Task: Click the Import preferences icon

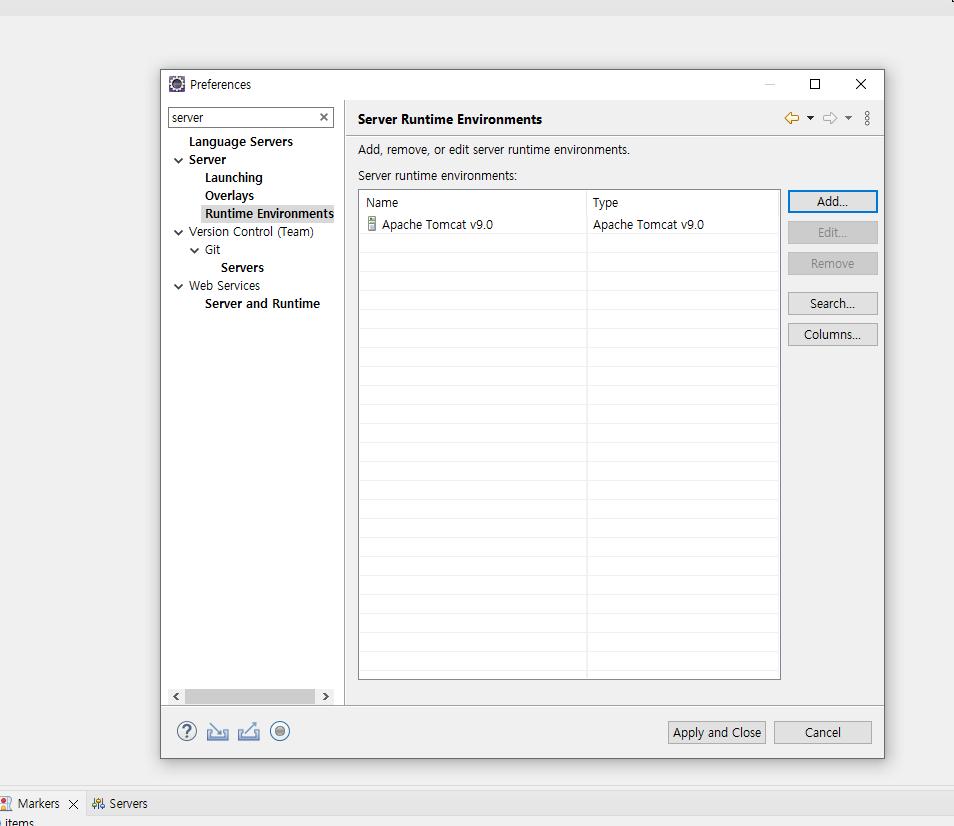Action: click(217, 732)
